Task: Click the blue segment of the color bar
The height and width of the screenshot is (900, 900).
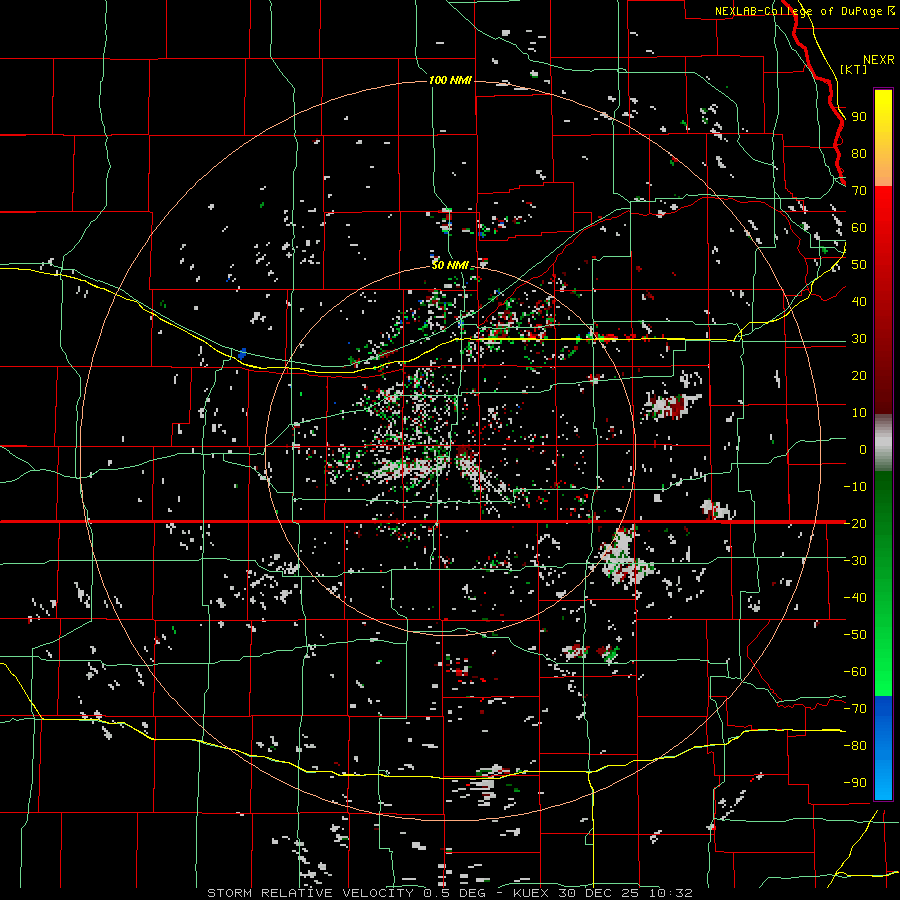Action: [883, 746]
